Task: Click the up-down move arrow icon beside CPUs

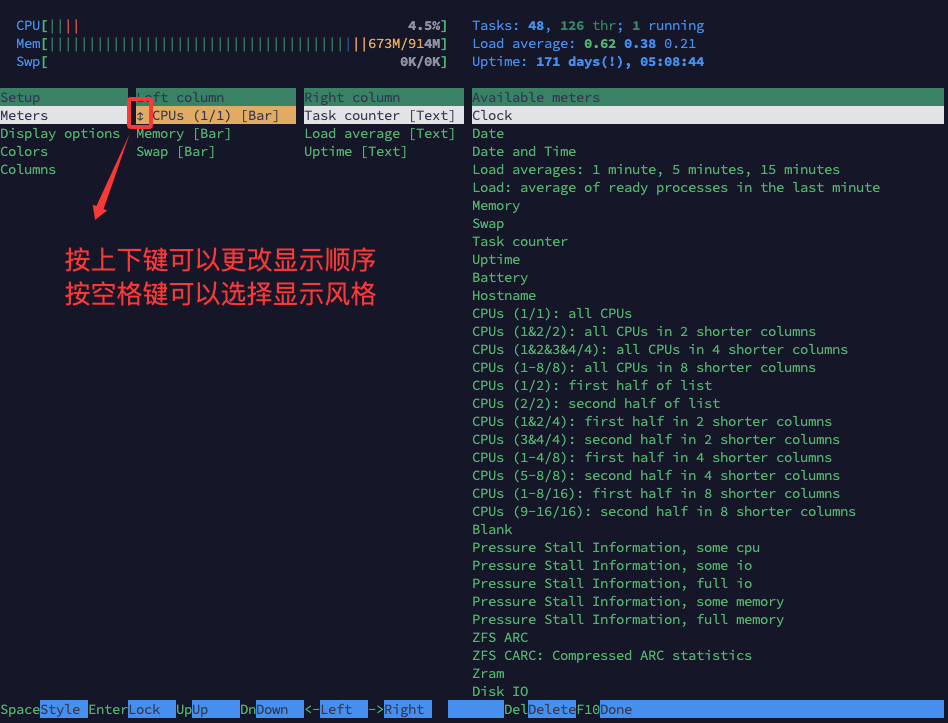Action: (x=140, y=116)
